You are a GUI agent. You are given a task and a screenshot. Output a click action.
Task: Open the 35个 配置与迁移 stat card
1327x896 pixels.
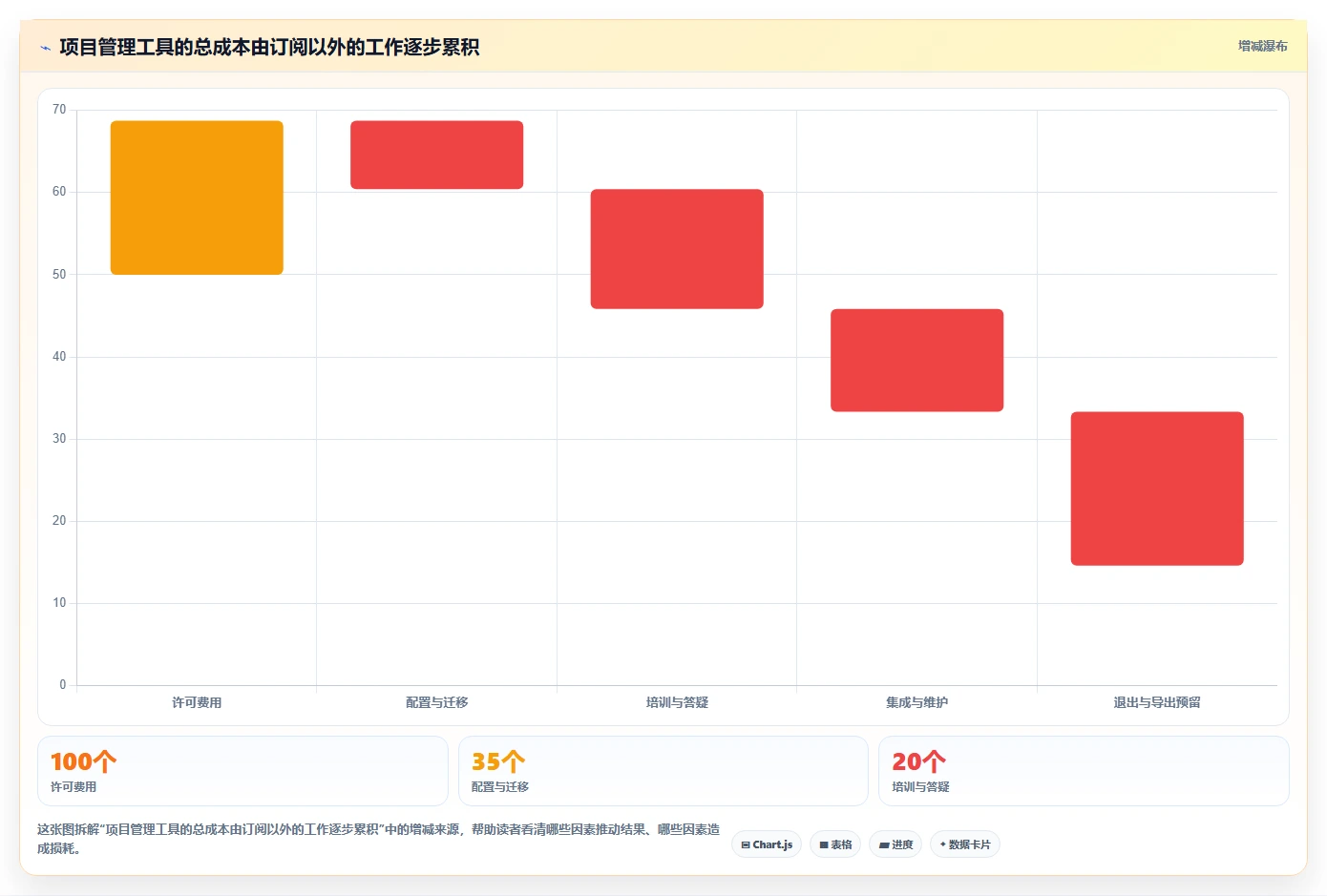click(x=663, y=771)
